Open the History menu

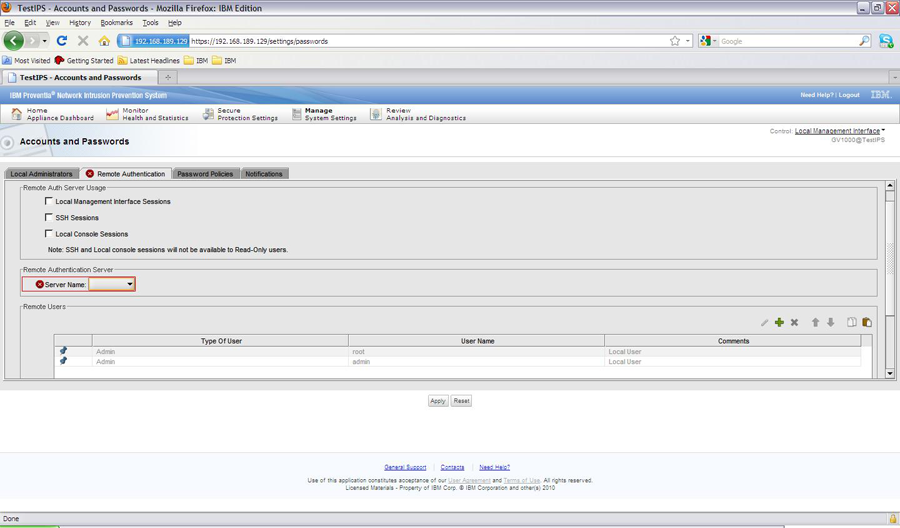coord(80,22)
